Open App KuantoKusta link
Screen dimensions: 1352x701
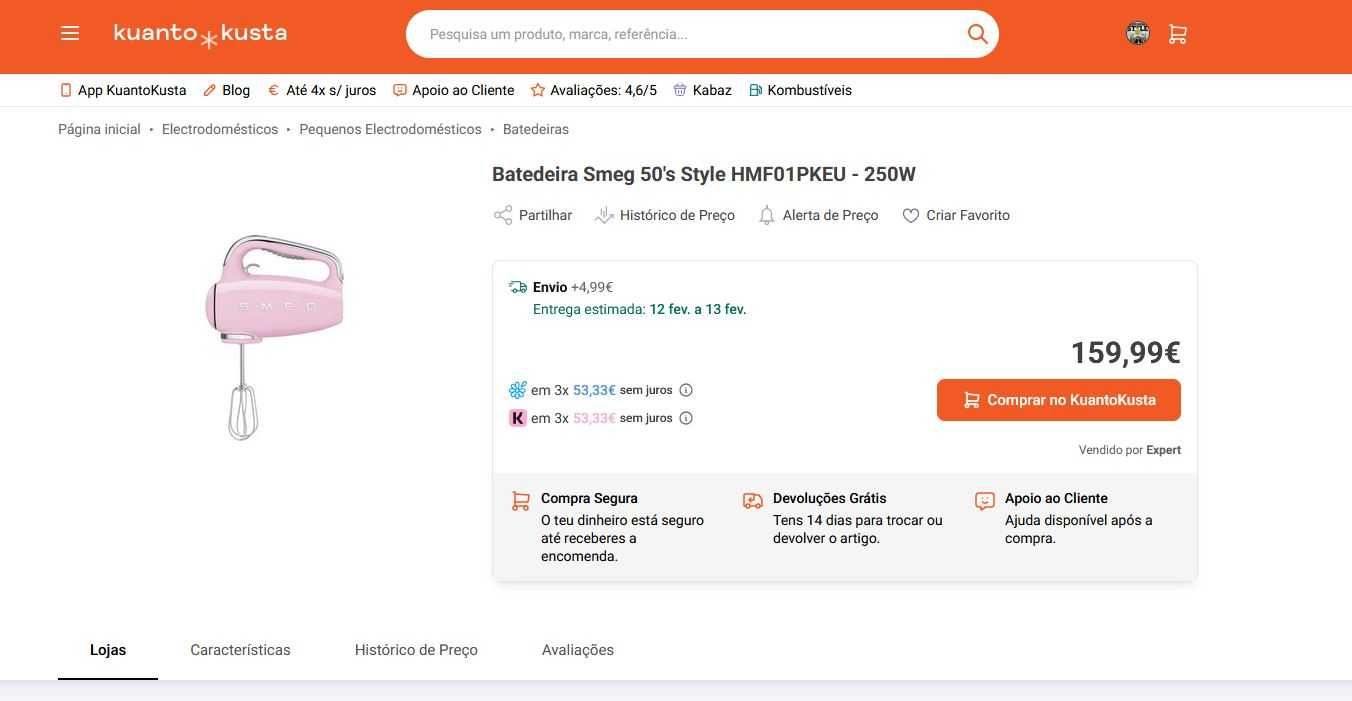123,90
